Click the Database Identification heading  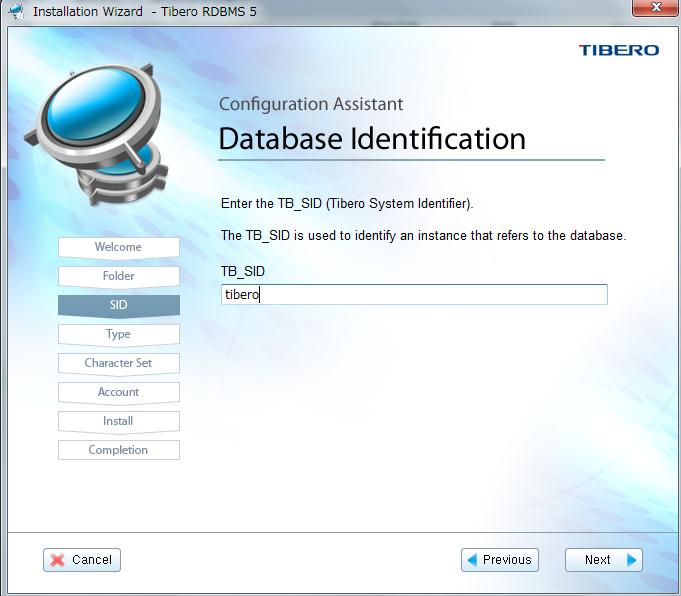click(372, 139)
